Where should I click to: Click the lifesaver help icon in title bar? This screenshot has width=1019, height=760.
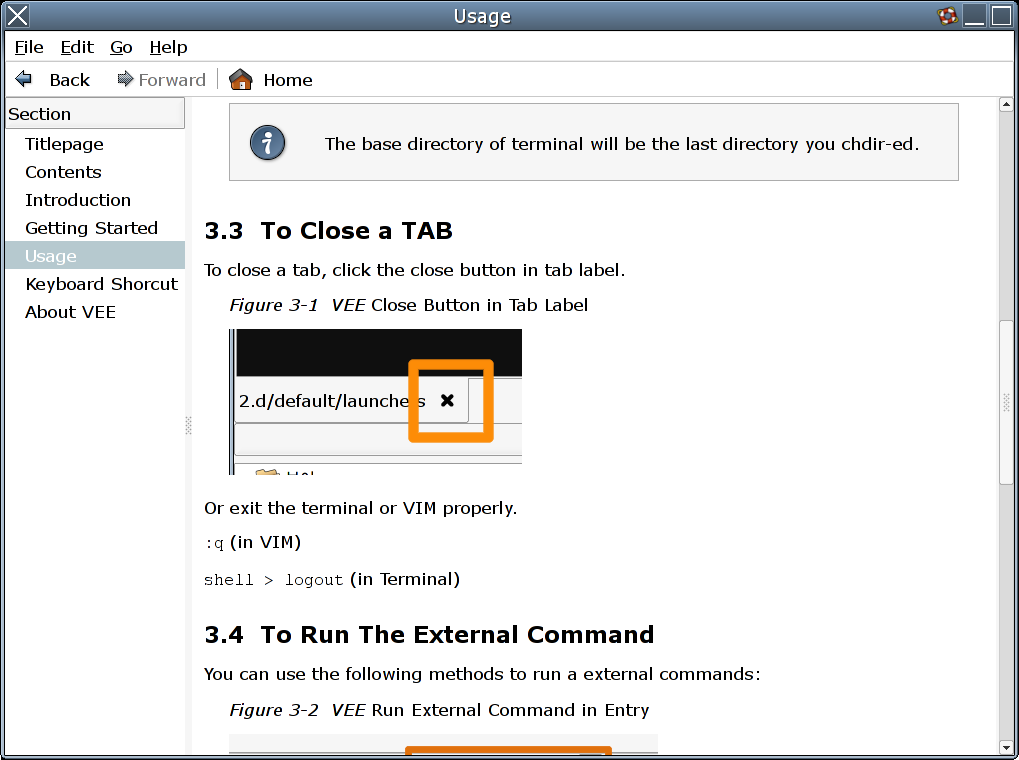947,15
